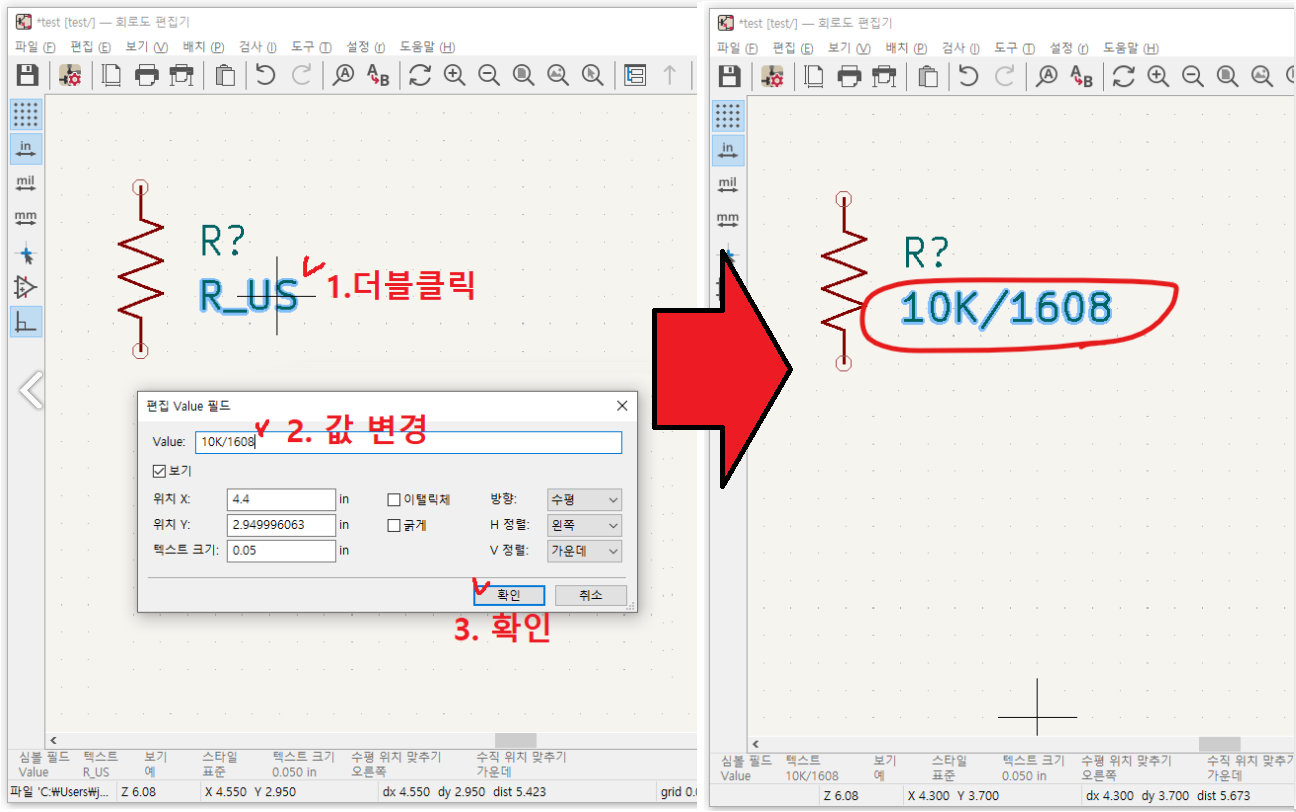
Task: Save the schematic in the R_US editor window
Action: point(28,75)
